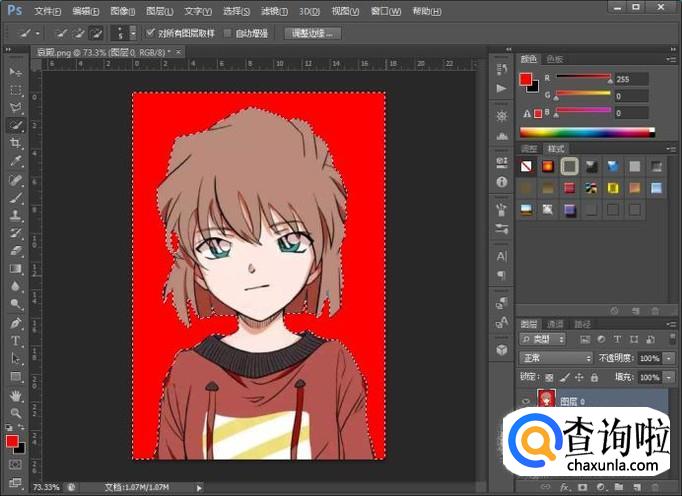Screen dimensions: 682x496
Task: Select the Type (T) tool
Action: click(16, 341)
